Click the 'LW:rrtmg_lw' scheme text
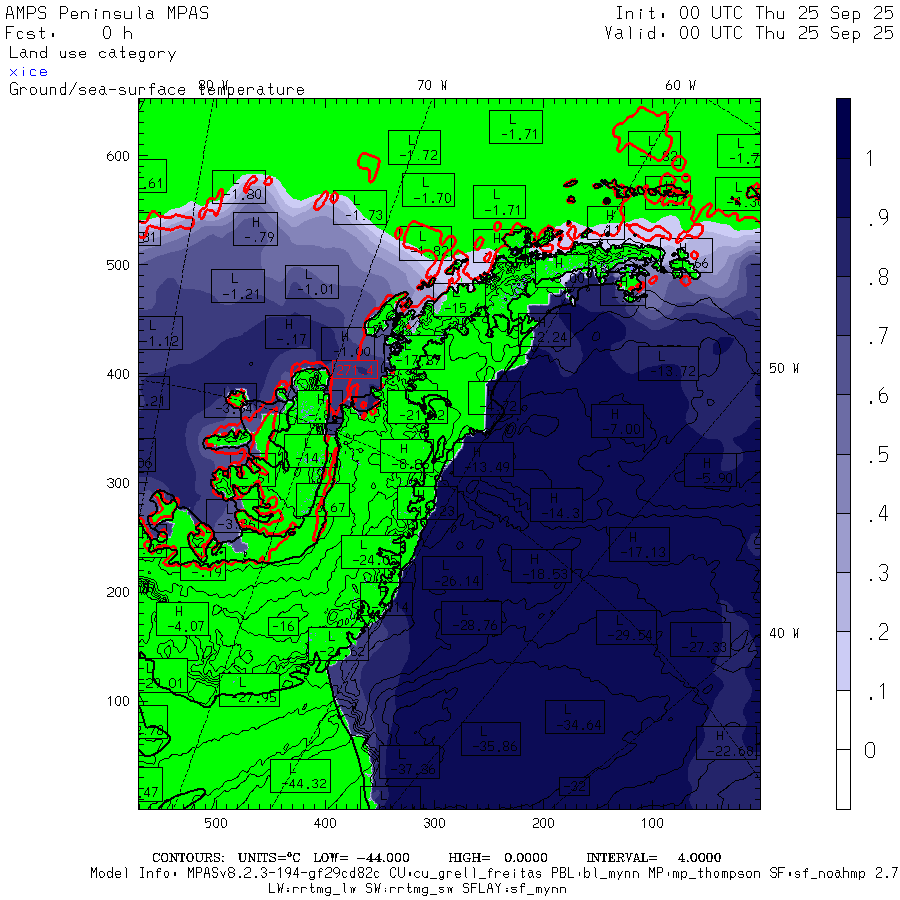900x900 pixels. (x=313, y=889)
